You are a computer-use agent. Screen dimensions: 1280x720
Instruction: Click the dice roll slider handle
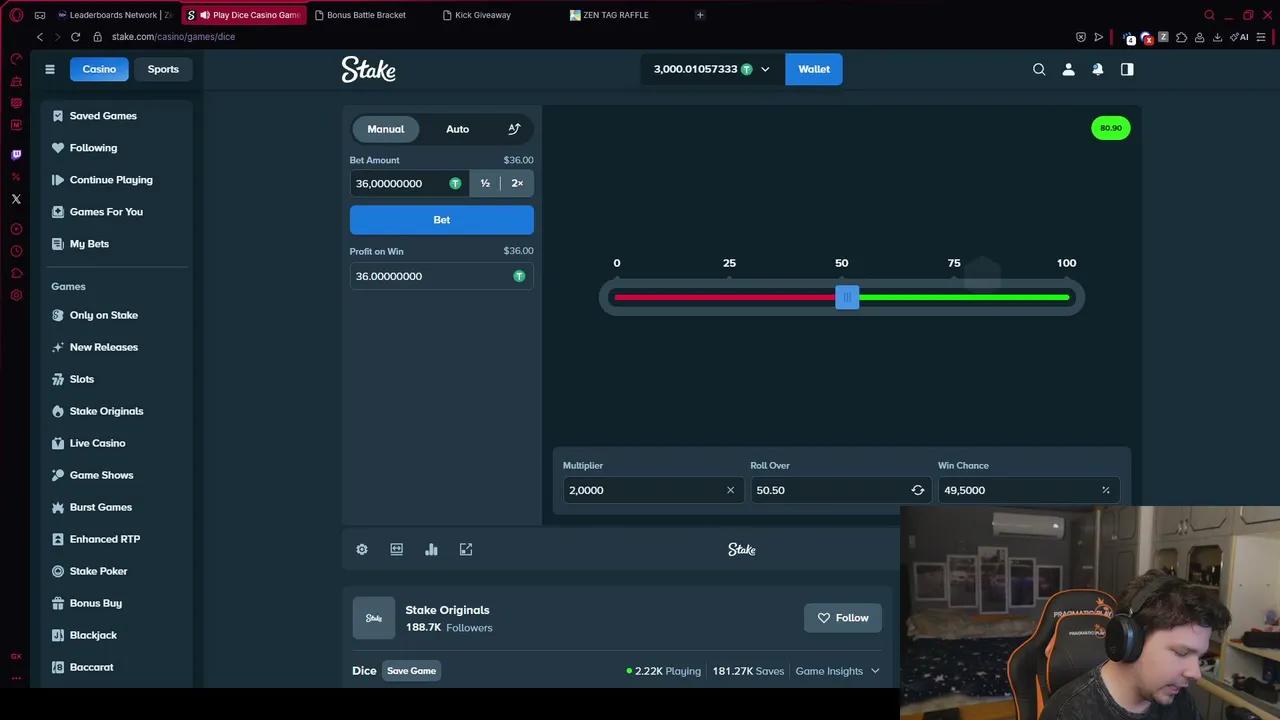pos(847,297)
